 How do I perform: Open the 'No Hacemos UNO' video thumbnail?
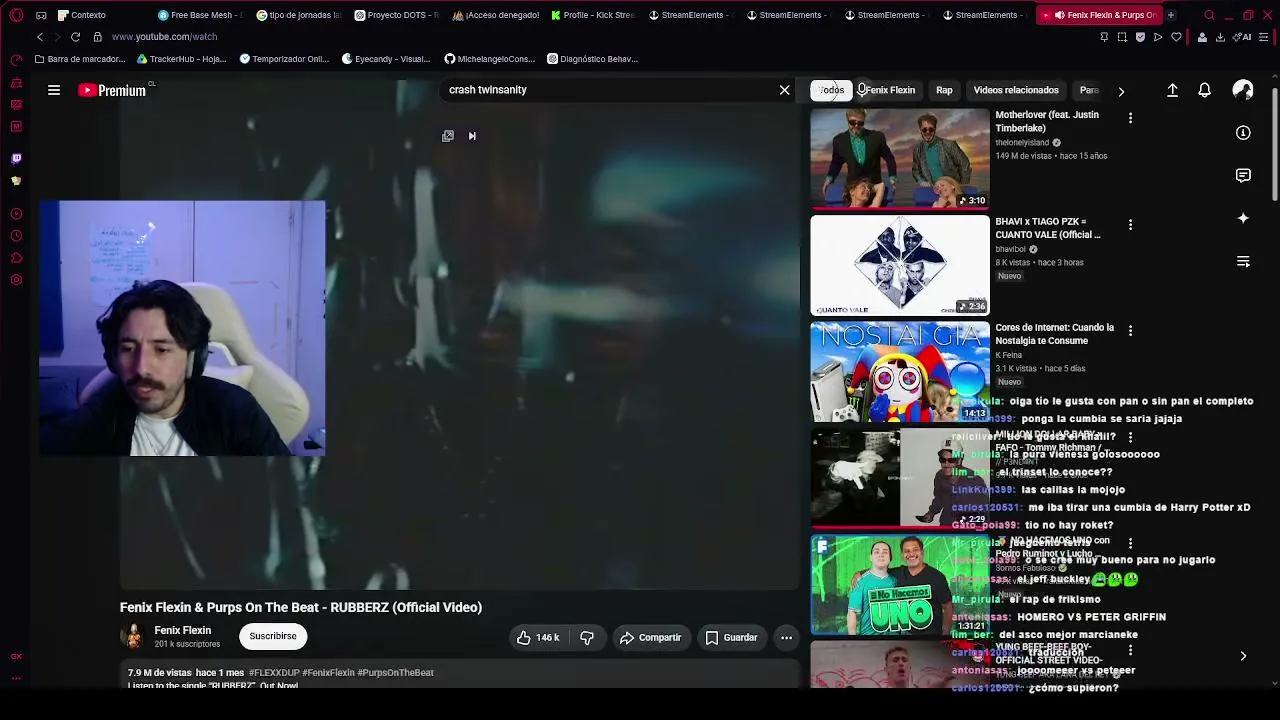coord(900,585)
